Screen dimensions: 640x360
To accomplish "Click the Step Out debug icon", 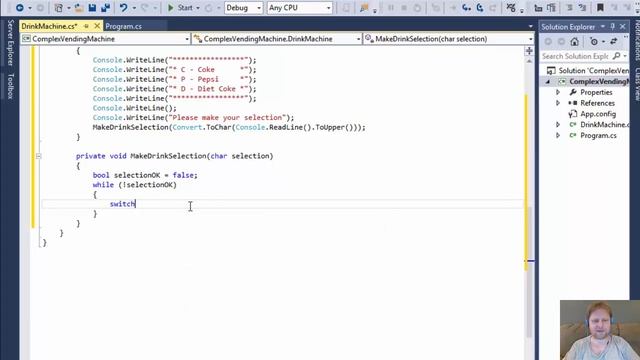I will pyautogui.click(x=493, y=8).
